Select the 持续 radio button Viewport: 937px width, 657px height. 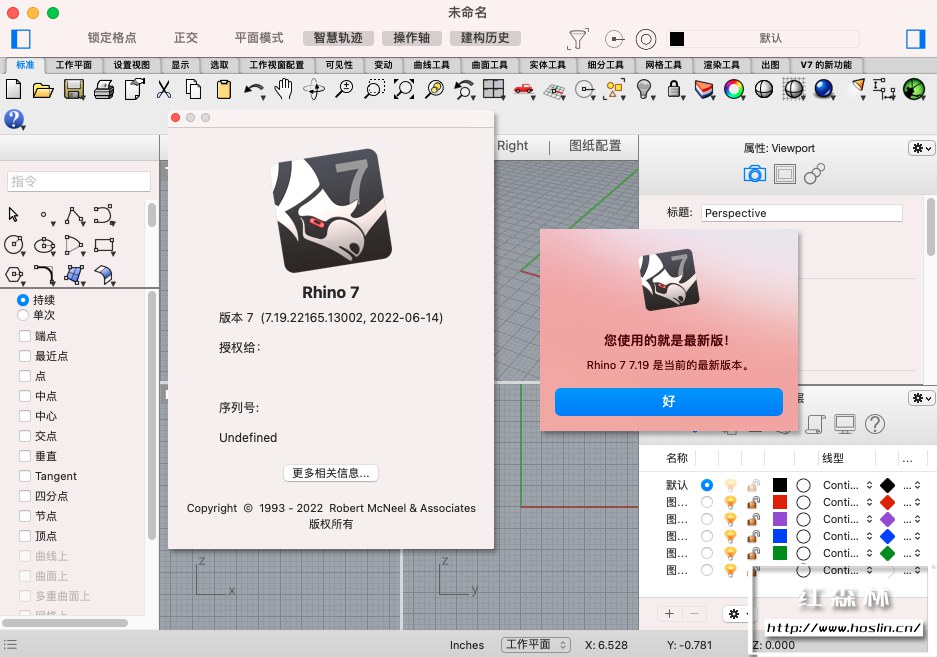23,300
